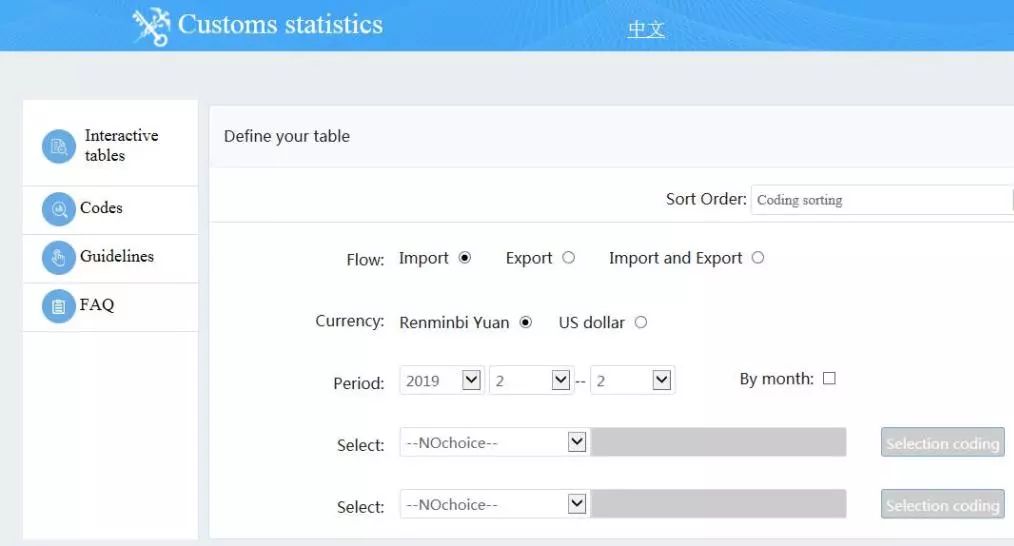Enable the By month checkbox
1014x546 pixels.
[829, 379]
